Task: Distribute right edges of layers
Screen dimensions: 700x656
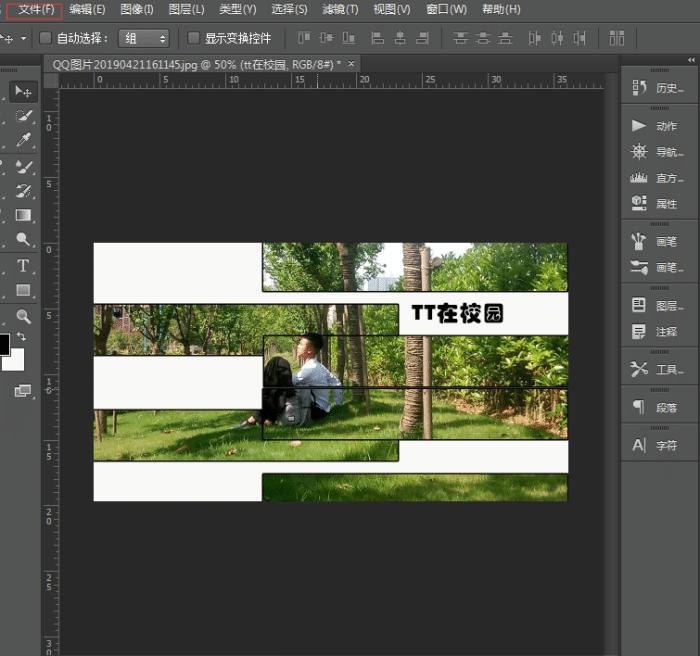Action: click(579, 38)
